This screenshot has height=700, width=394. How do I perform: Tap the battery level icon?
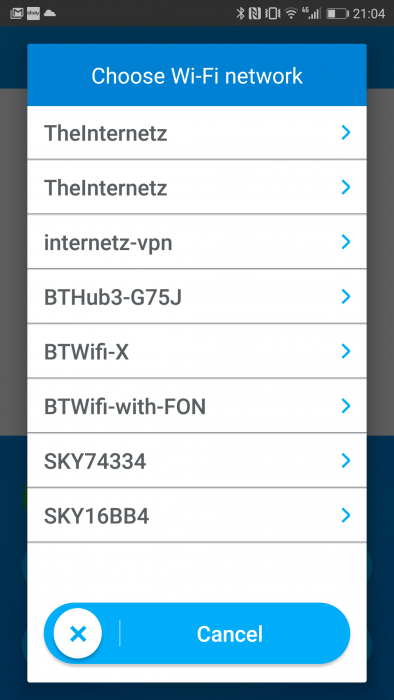pyautogui.click(x=337, y=14)
